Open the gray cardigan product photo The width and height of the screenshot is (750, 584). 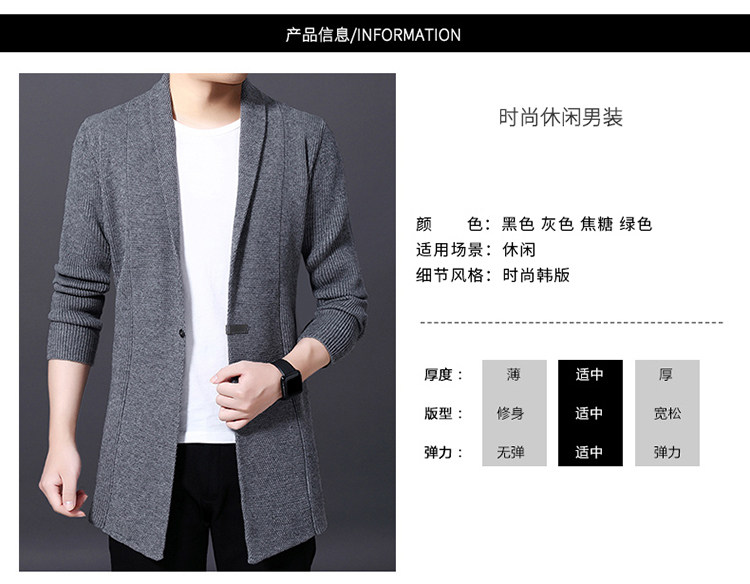(207, 322)
